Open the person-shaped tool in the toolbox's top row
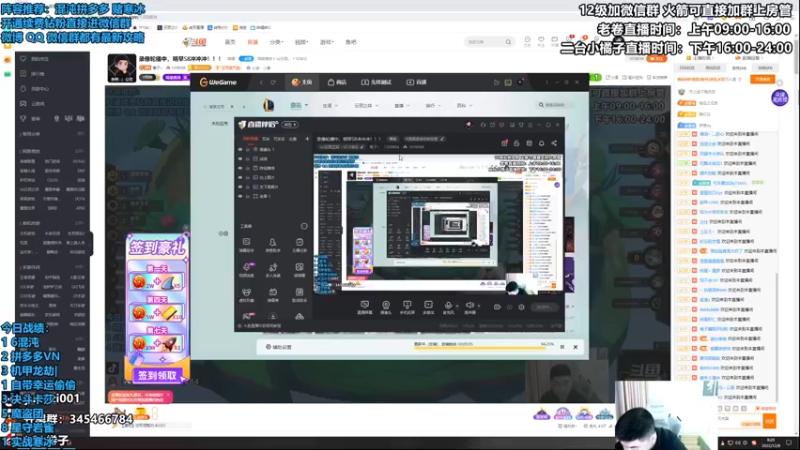Viewport: 800px width, 450px height. pos(273,244)
